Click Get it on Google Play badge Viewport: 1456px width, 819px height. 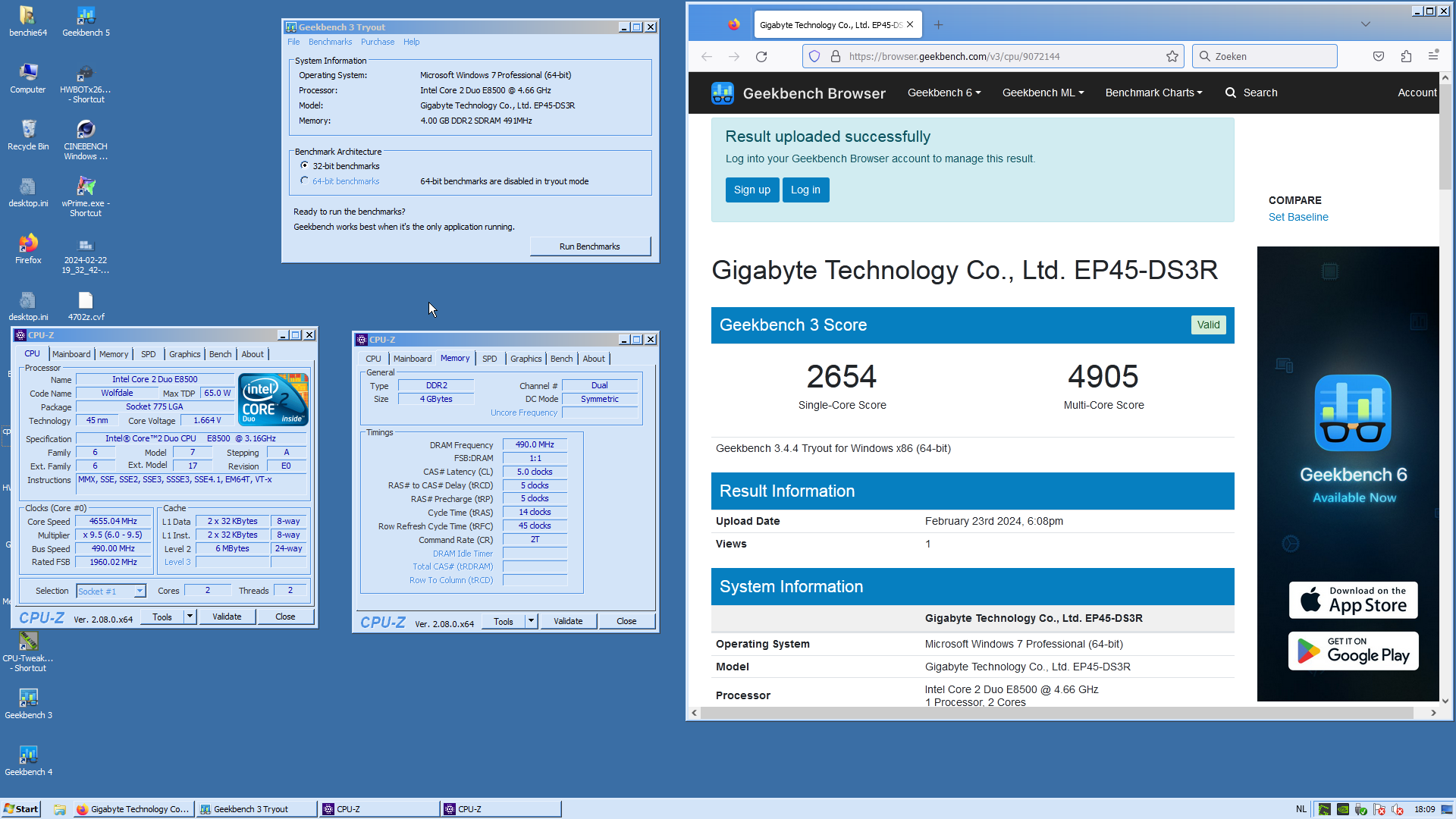click(1353, 651)
